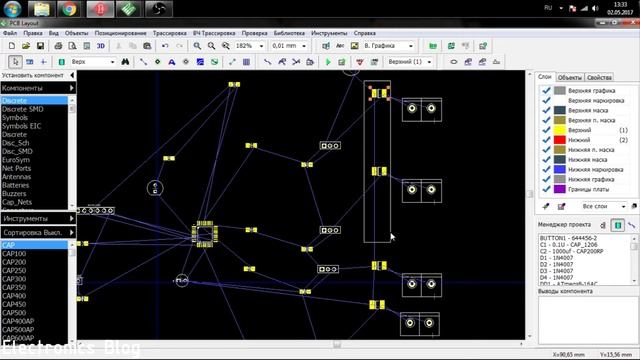The height and width of the screenshot is (360, 640).
Task: Save the current layout
Action: [x=40, y=46]
